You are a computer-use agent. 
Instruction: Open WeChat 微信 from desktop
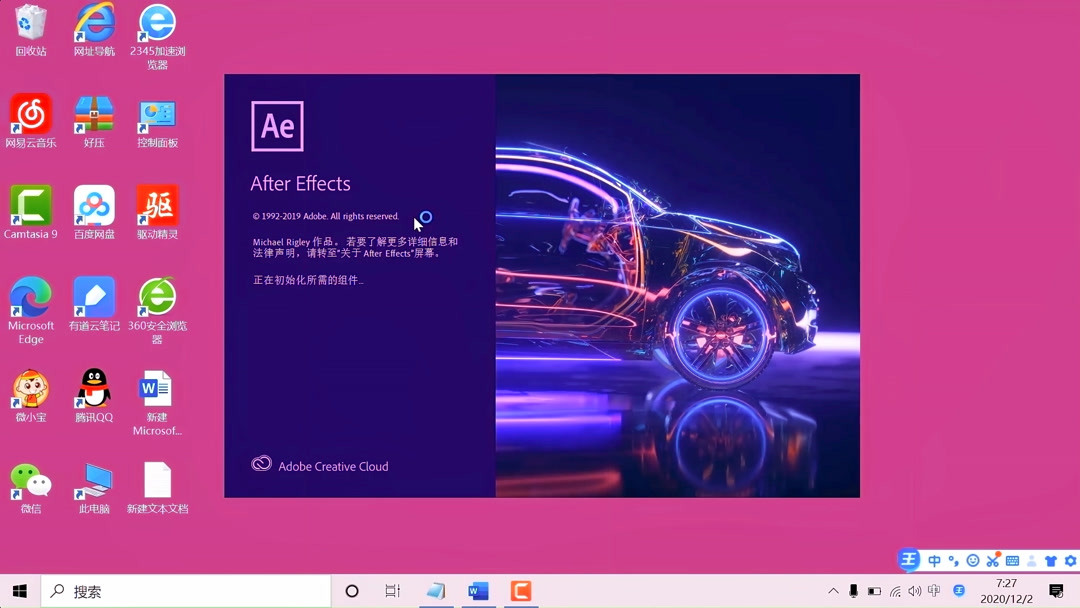(30, 480)
